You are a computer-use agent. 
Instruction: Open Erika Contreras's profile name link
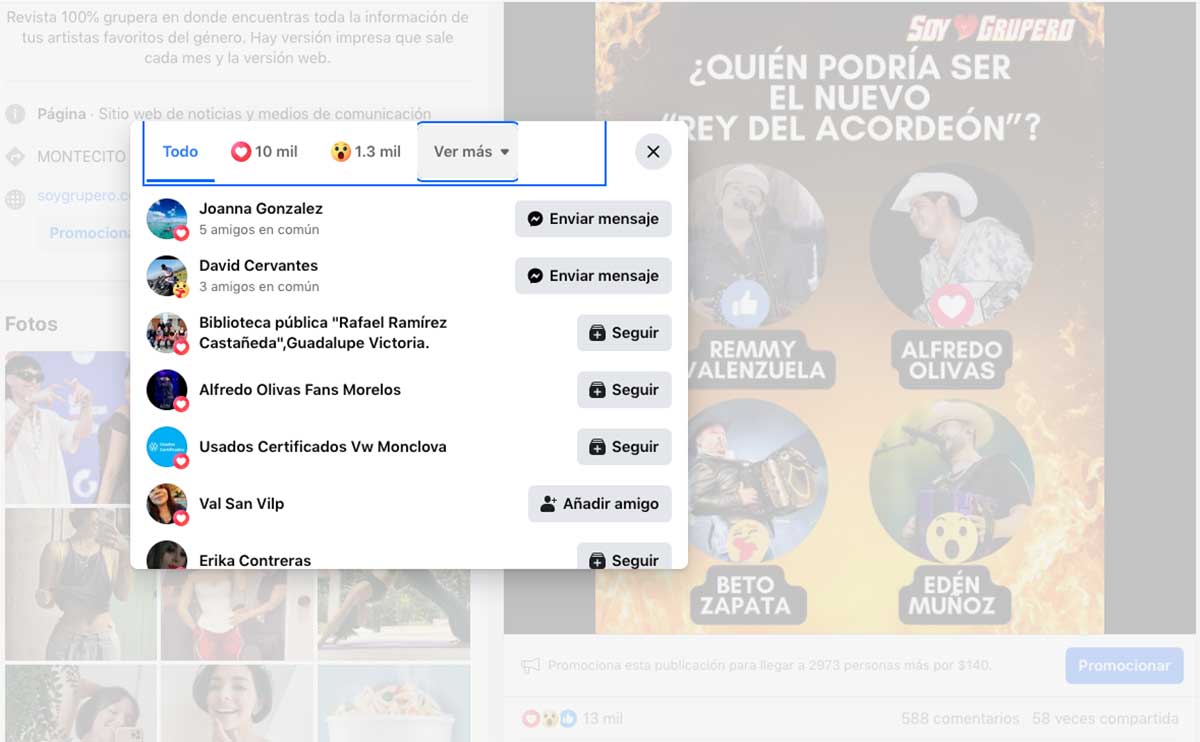[255, 561]
